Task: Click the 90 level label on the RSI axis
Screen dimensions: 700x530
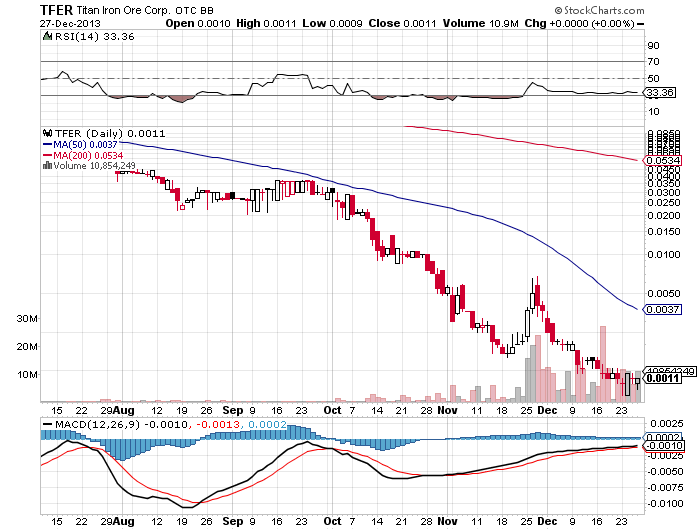Action: point(653,46)
